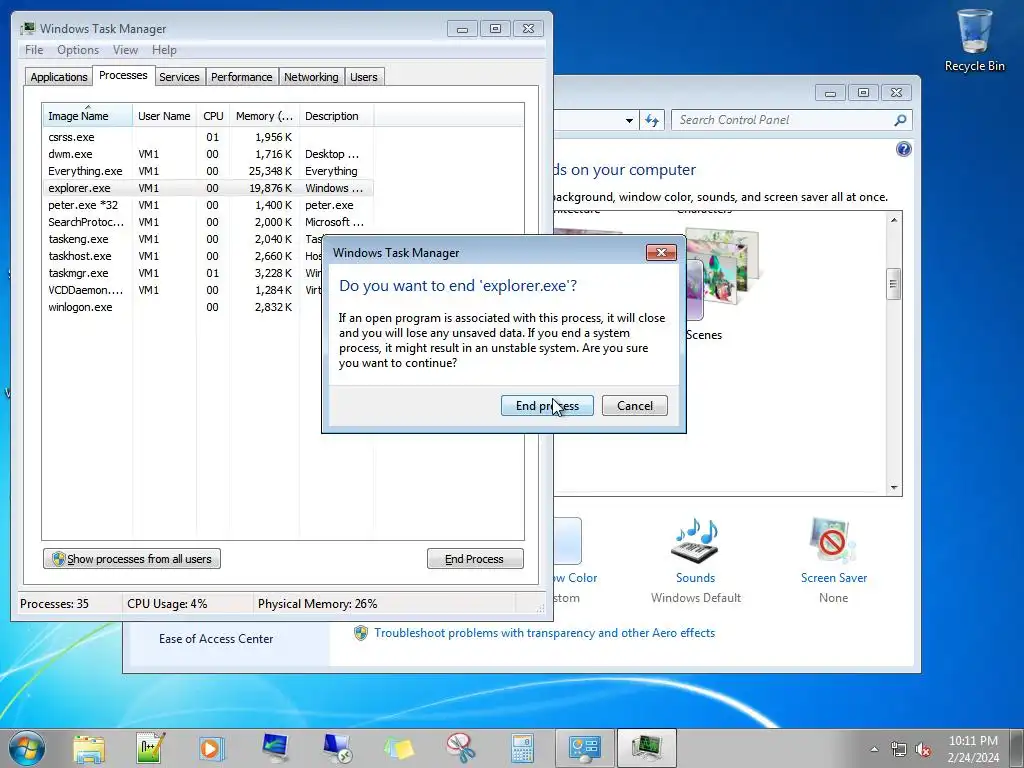Open the computer monitor taskbar icon
The width and height of the screenshot is (1024, 768).
tap(275, 748)
